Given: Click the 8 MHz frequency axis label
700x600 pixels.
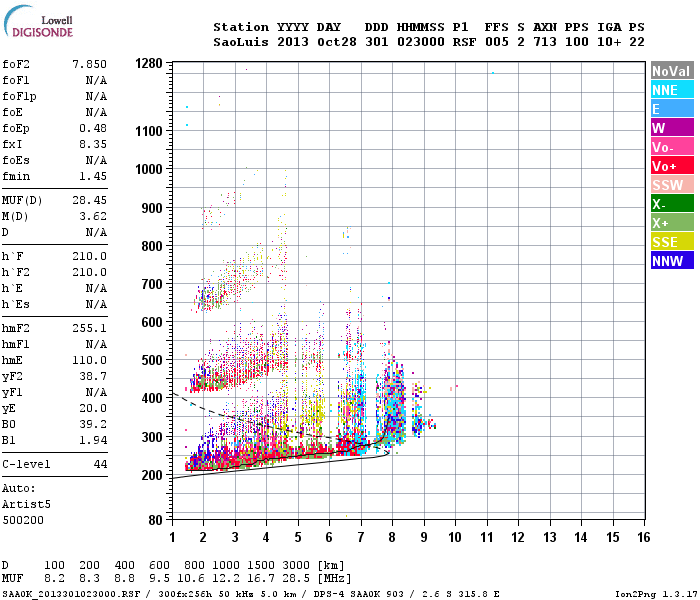Looking at the screenshot, I should (392, 537).
